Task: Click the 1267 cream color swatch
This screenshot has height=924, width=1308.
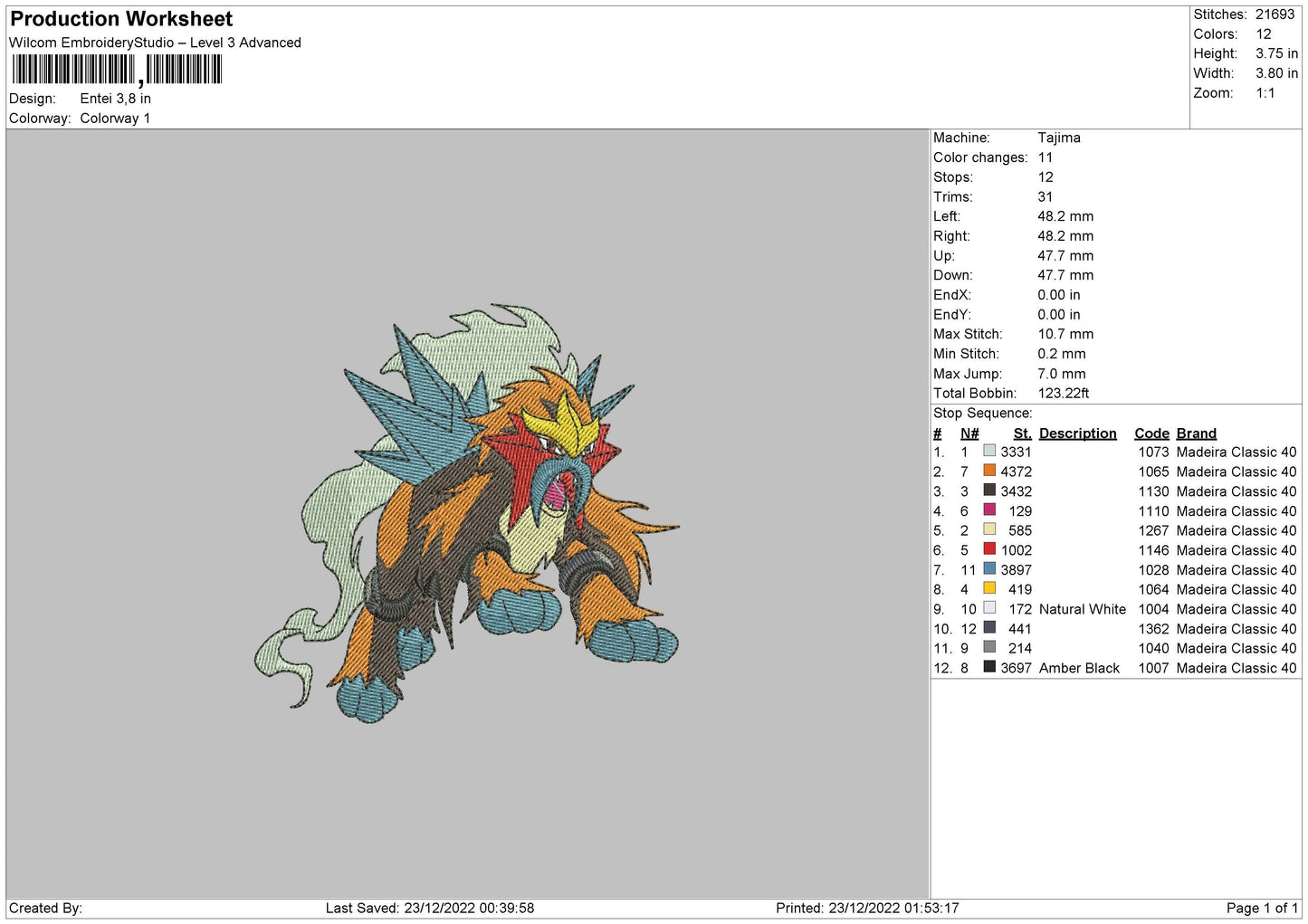Action: [989, 529]
